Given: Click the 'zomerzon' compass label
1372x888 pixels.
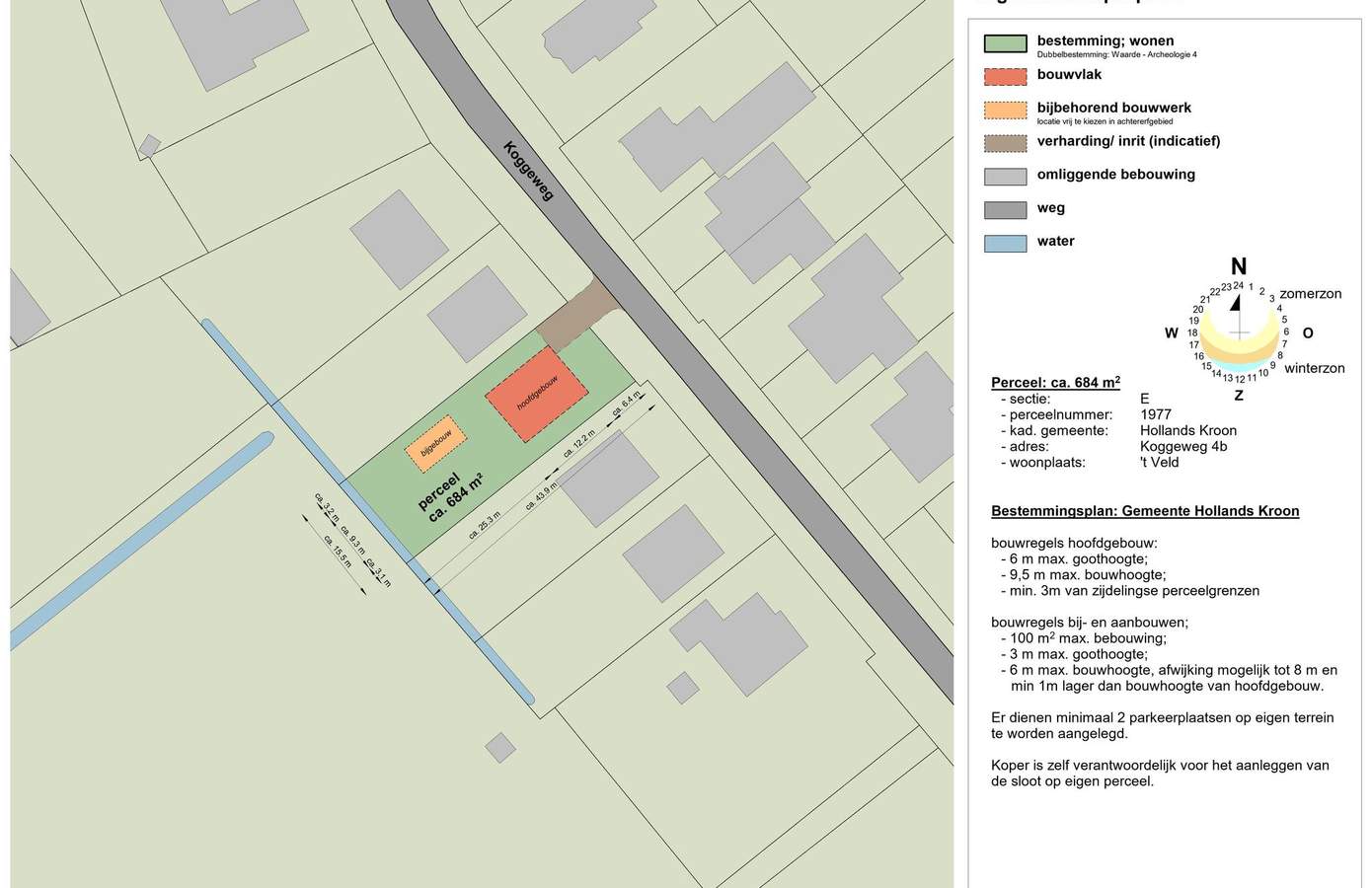Looking at the screenshot, I should 1311,294.
